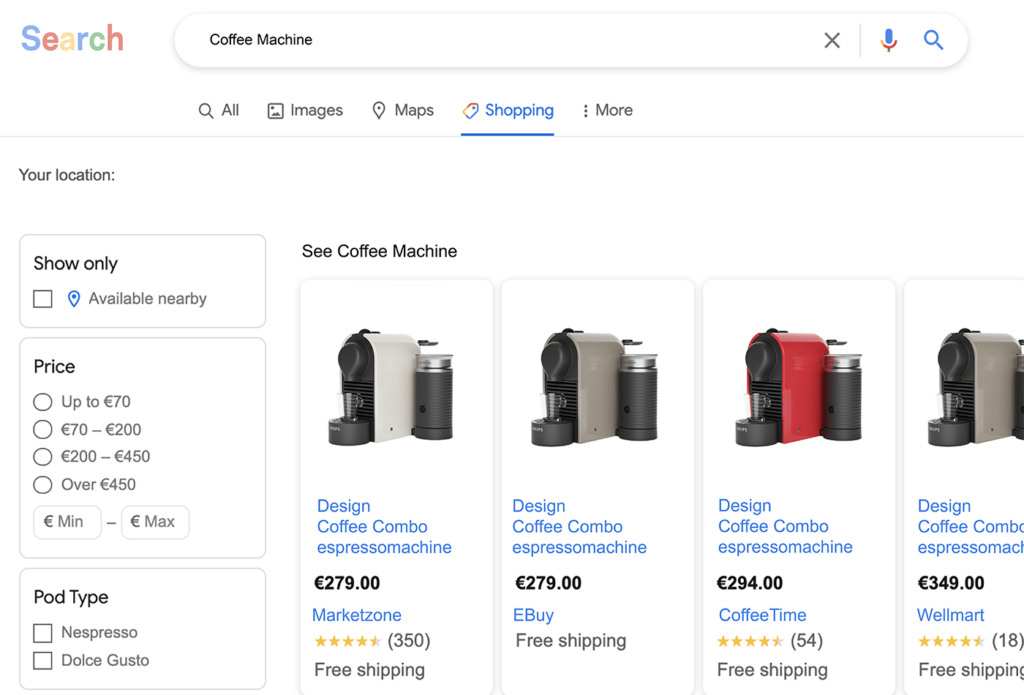Screen dimensions: 1024x695
Task: Click the See Coffee Machine heading
Action: (x=379, y=251)
